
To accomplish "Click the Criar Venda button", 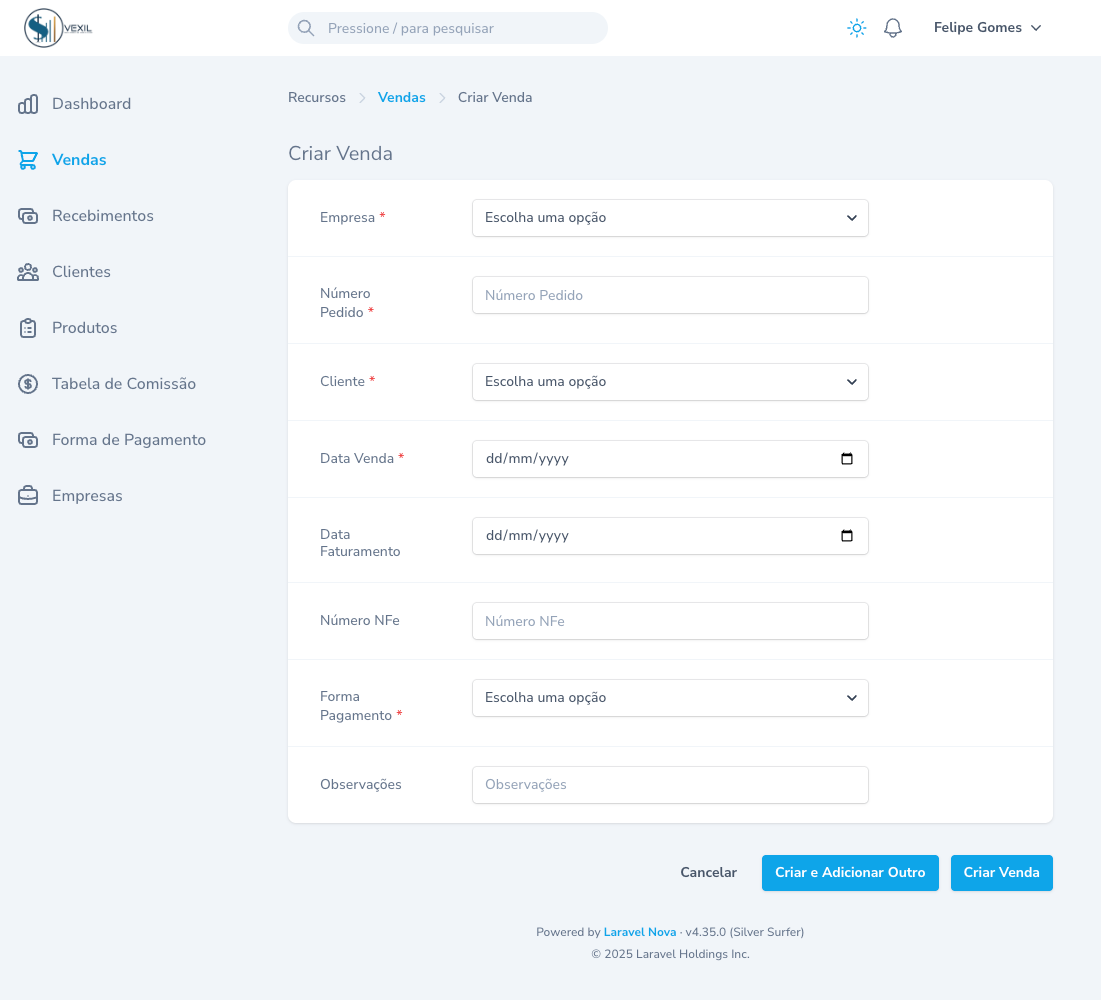I will pyautogui.click(x=1001, y=873).
